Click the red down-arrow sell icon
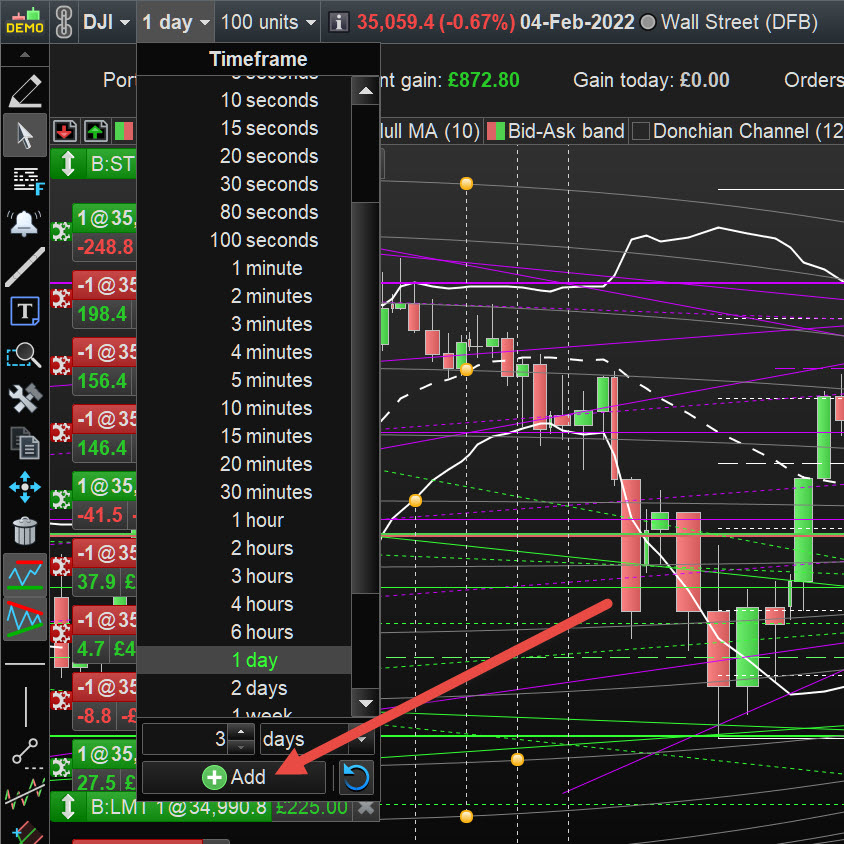 coord(65,131)
